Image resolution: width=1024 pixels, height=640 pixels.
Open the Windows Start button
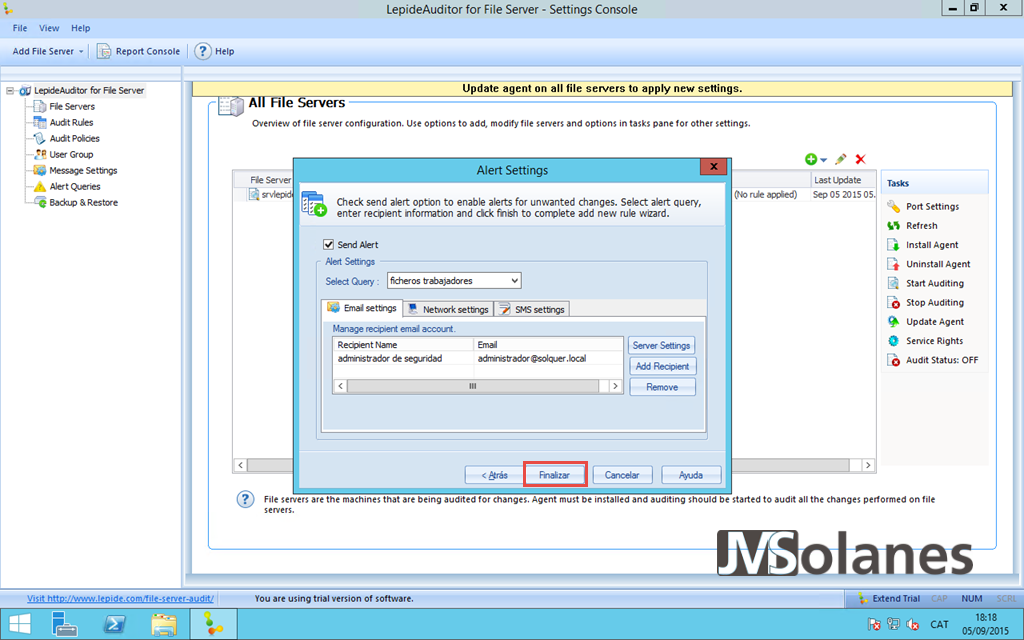19,624
